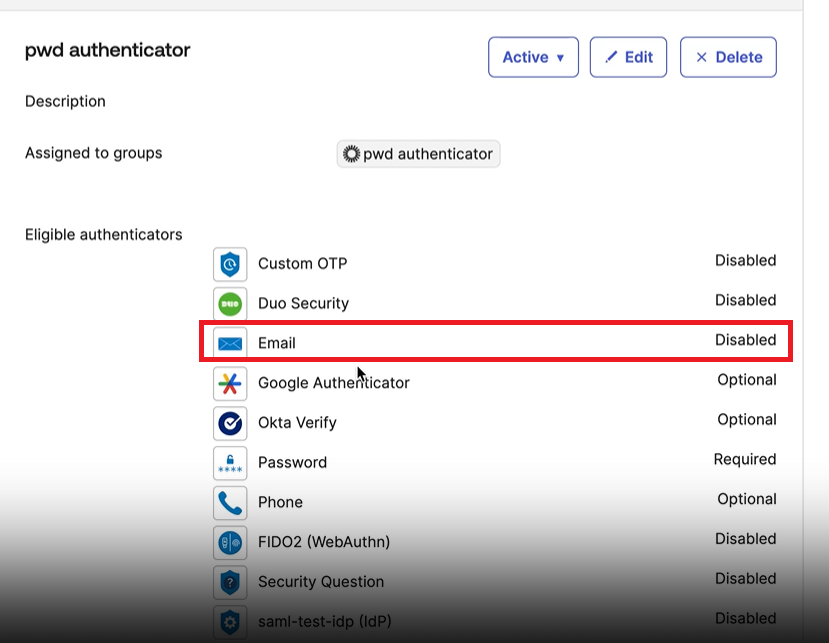Click the gear icon on pwd authenticator group chip
Screen dimensions: 829x643
click(351, 154)
